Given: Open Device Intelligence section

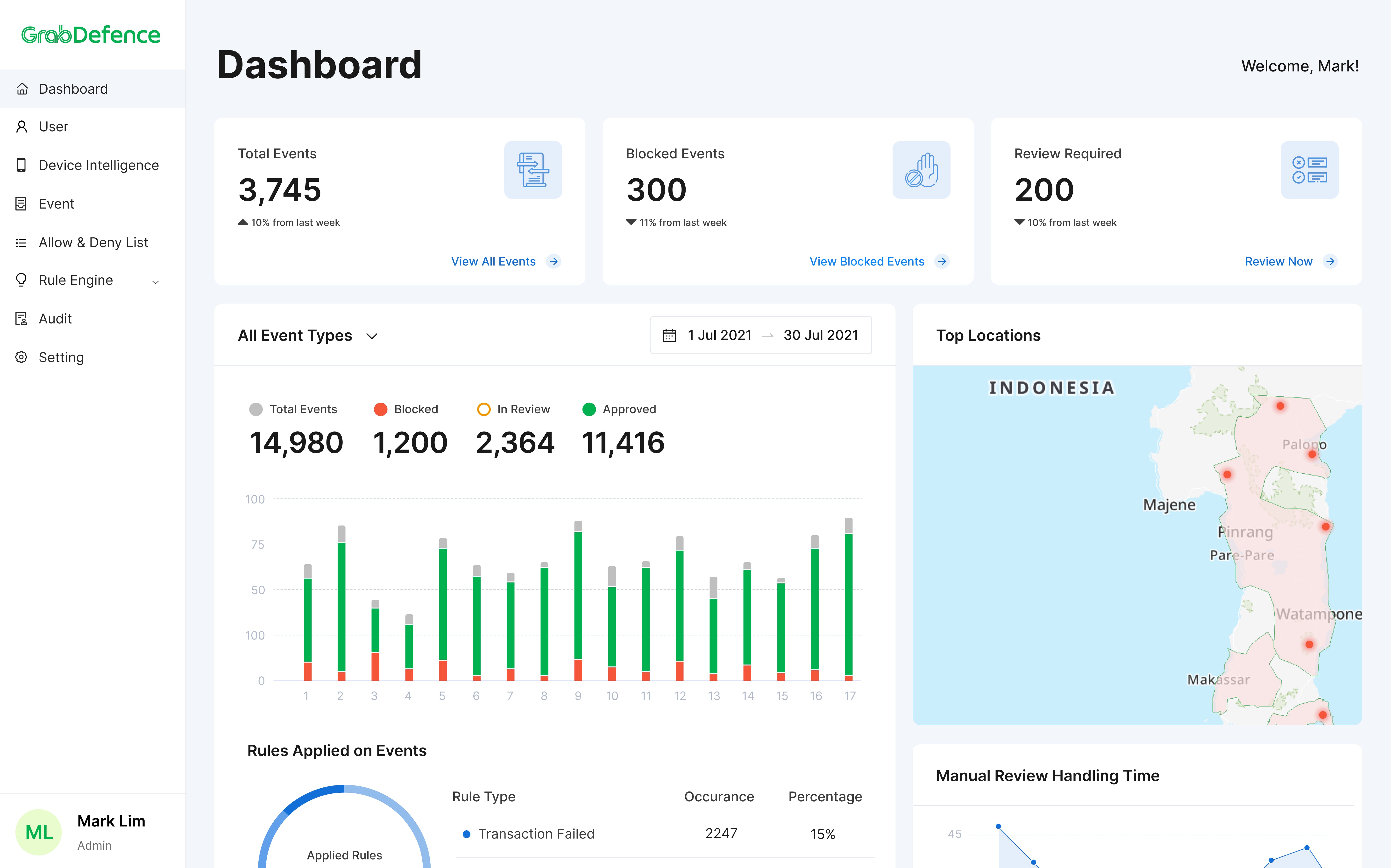Looking at the screenshot, I should [x=92, y=165].
